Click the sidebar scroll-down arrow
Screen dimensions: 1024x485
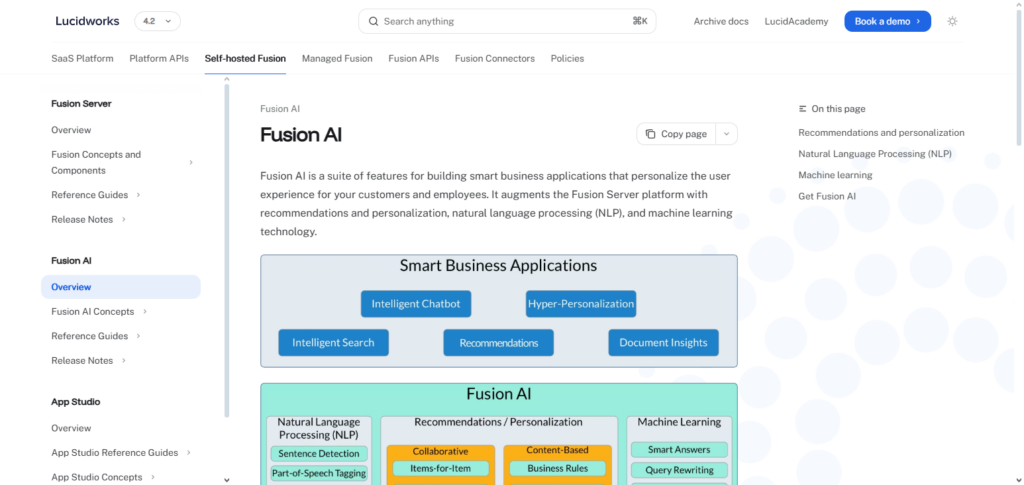click(227, 480)
